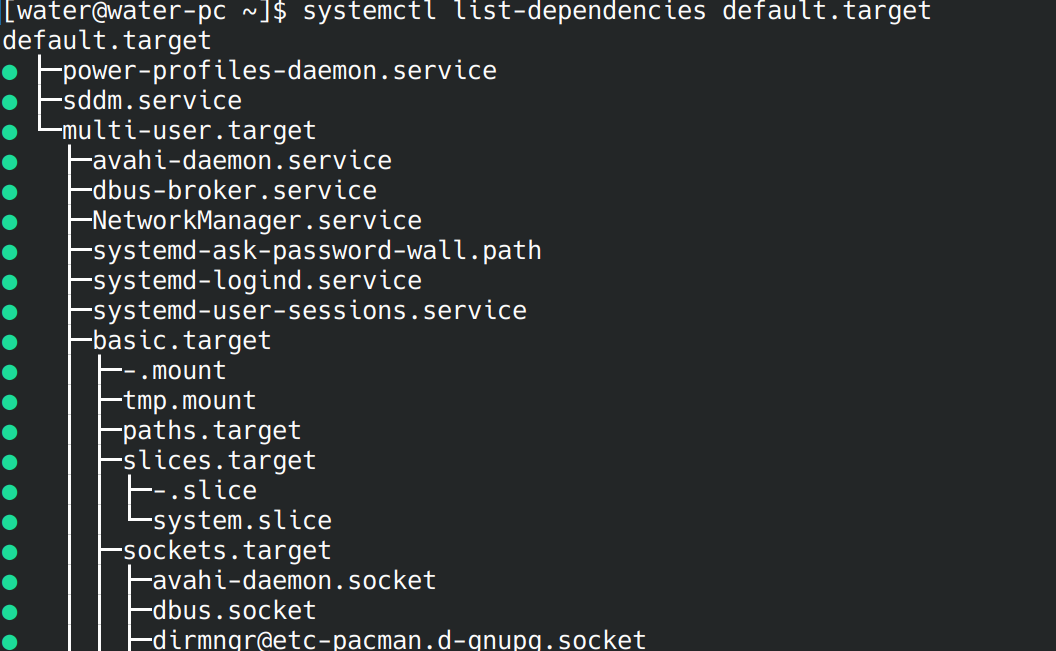Select the slices.target tree node

[x=219, y=461]
